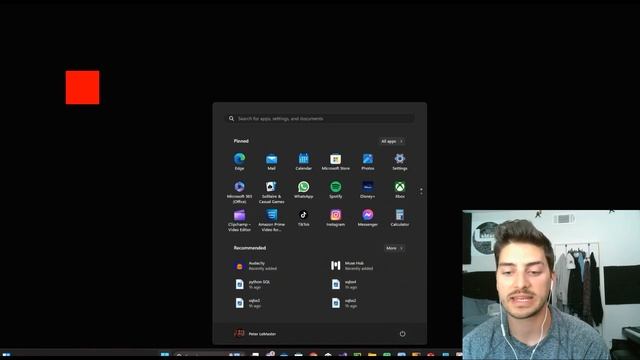Open Clipchamp Video Editor

240,220
